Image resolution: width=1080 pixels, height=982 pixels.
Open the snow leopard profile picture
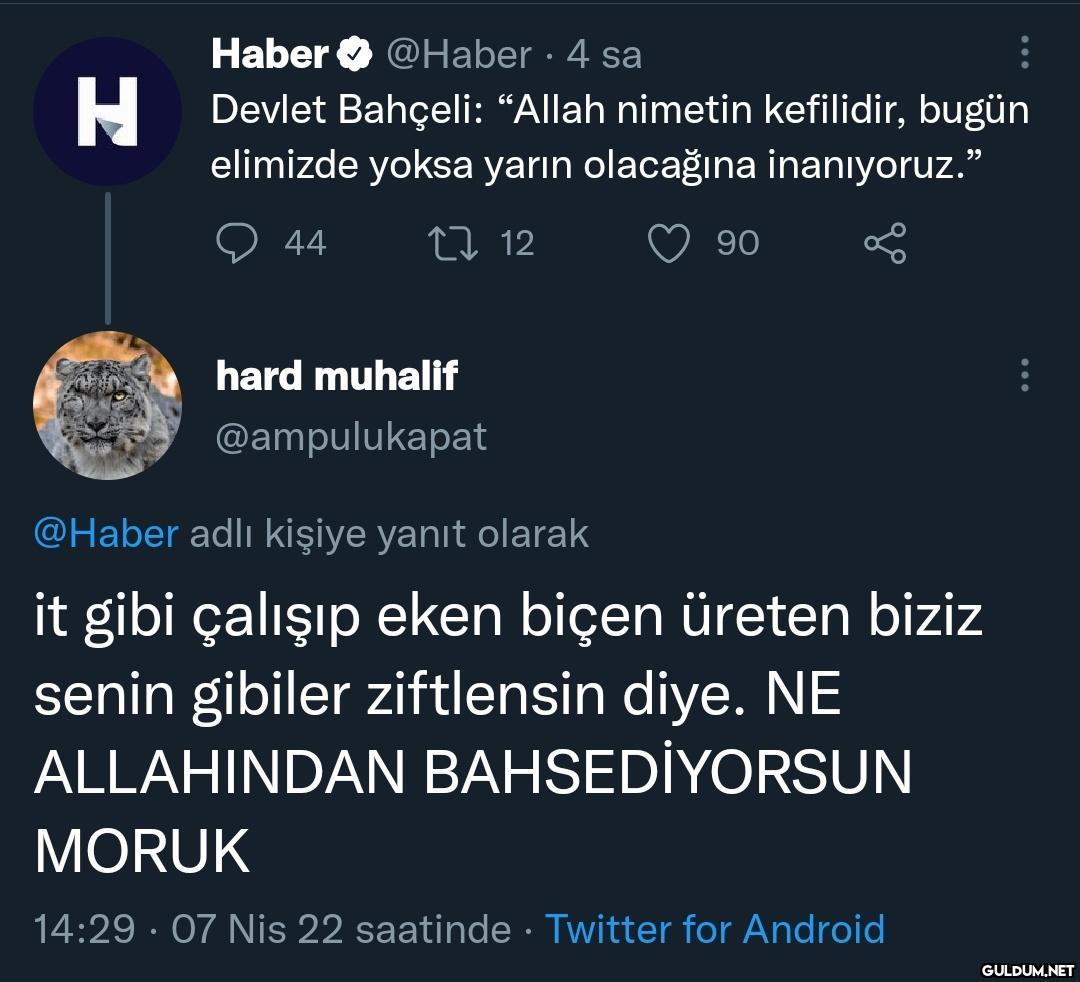coord(107,406)
